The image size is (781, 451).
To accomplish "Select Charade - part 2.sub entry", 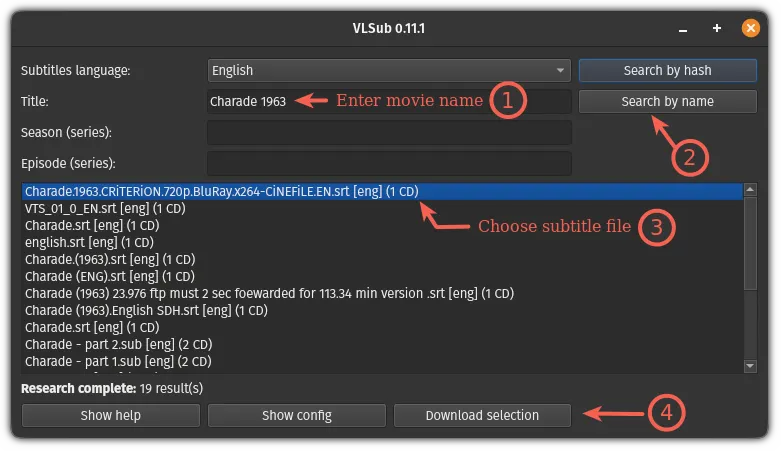I will pyautogui.click(x=118, y=344).
